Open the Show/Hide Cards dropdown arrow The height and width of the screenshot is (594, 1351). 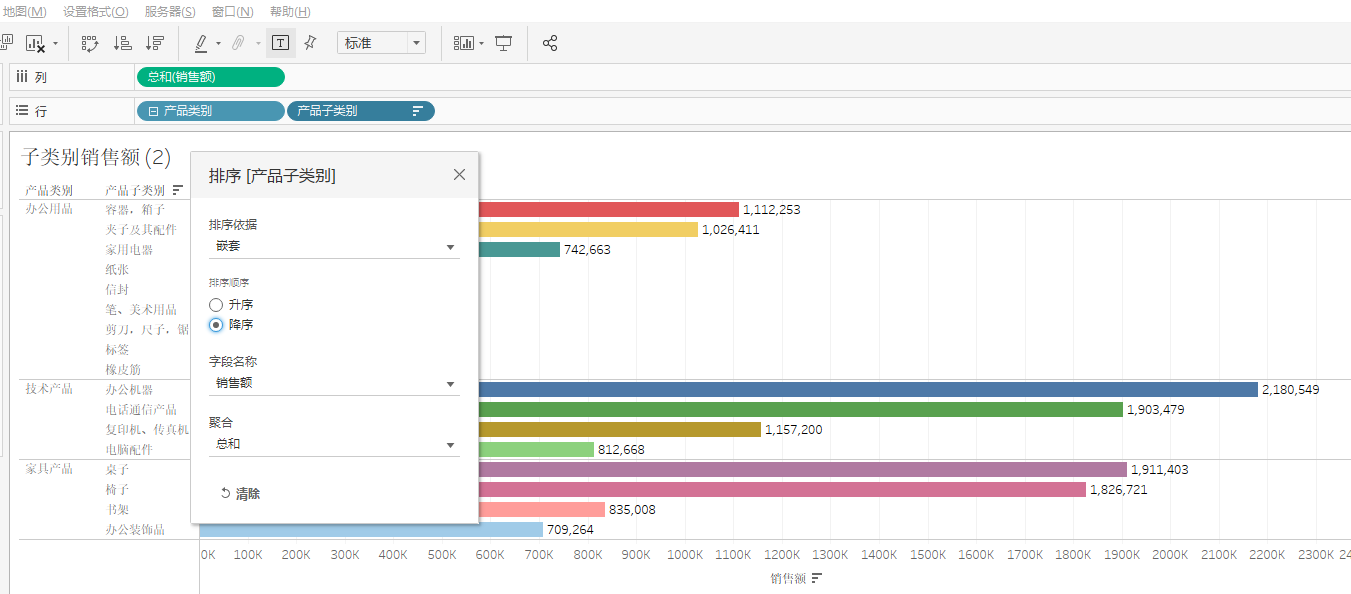pos(481,44)
